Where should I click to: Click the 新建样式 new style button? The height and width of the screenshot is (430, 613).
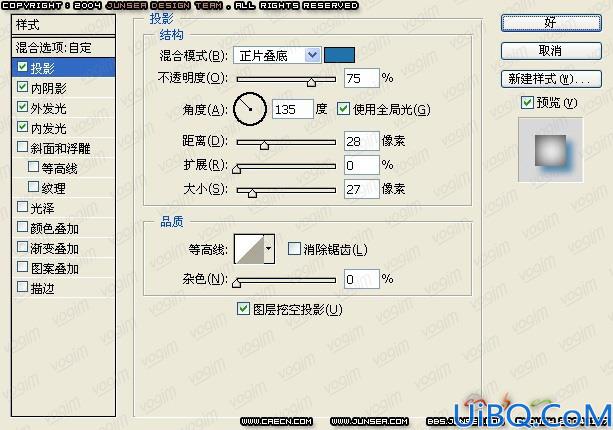pyautogui.click(x=551, y=79)
